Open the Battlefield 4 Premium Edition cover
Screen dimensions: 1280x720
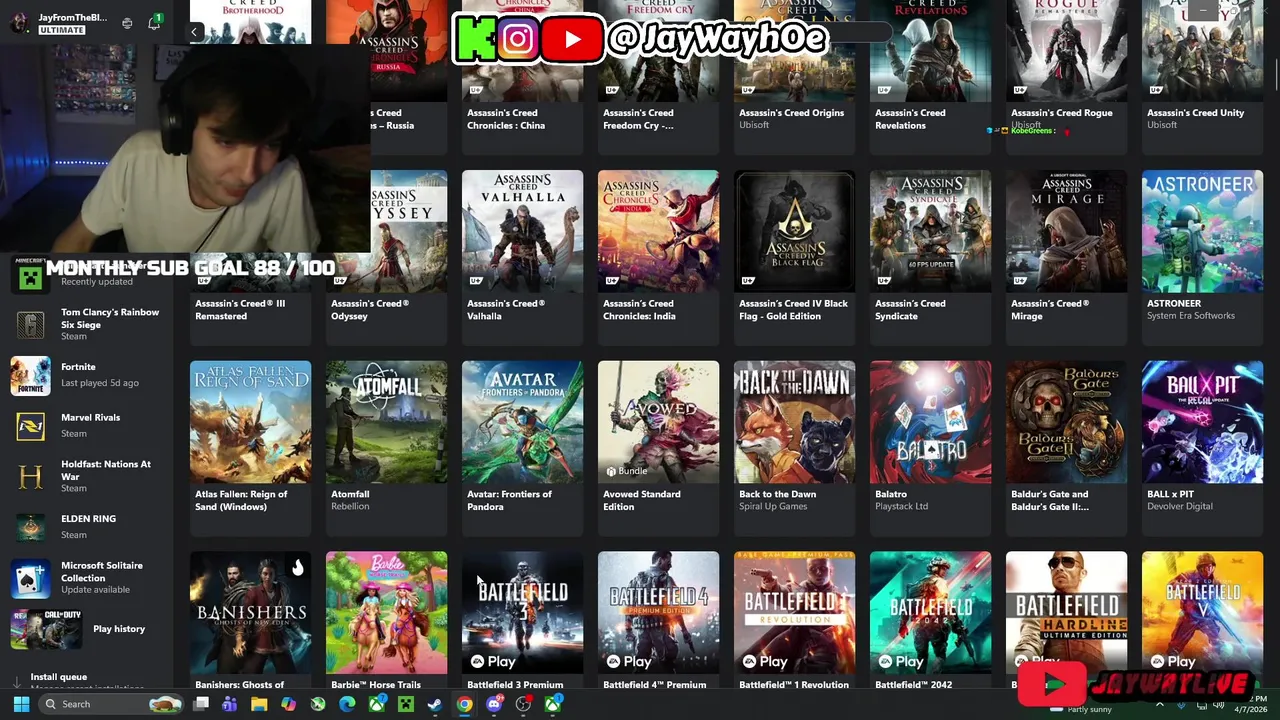click(x=658, y=613)
